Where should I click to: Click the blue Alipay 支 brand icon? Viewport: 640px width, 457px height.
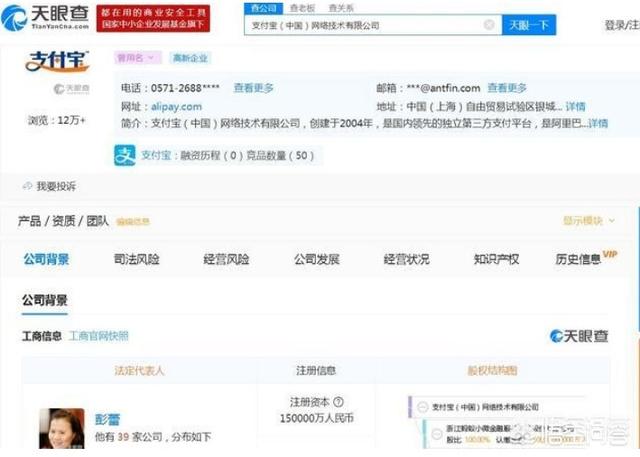(x=124, y=155)
